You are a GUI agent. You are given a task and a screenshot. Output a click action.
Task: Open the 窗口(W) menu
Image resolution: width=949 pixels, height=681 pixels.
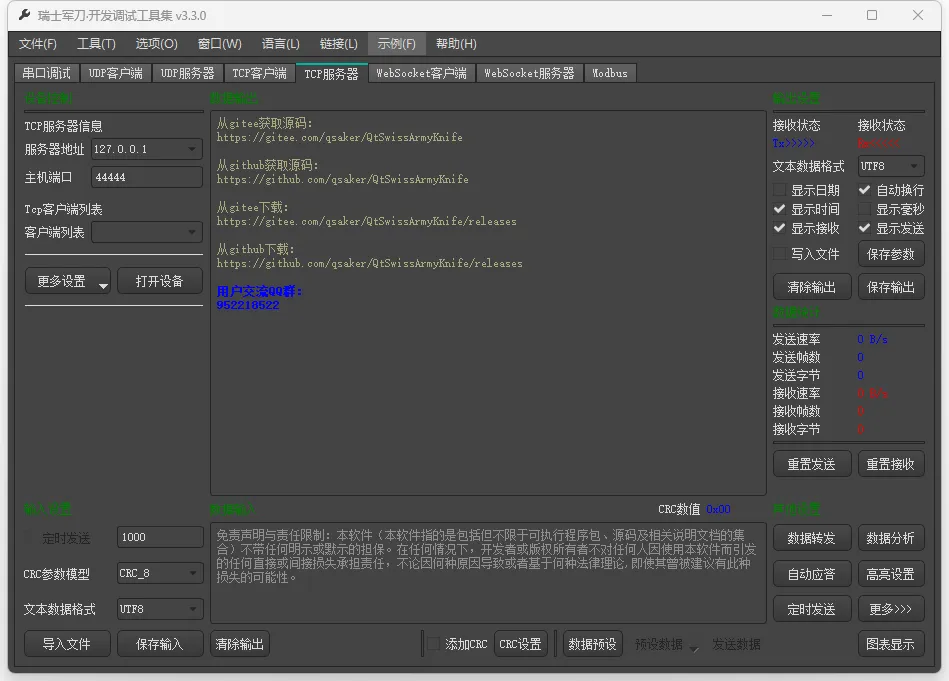220,44
